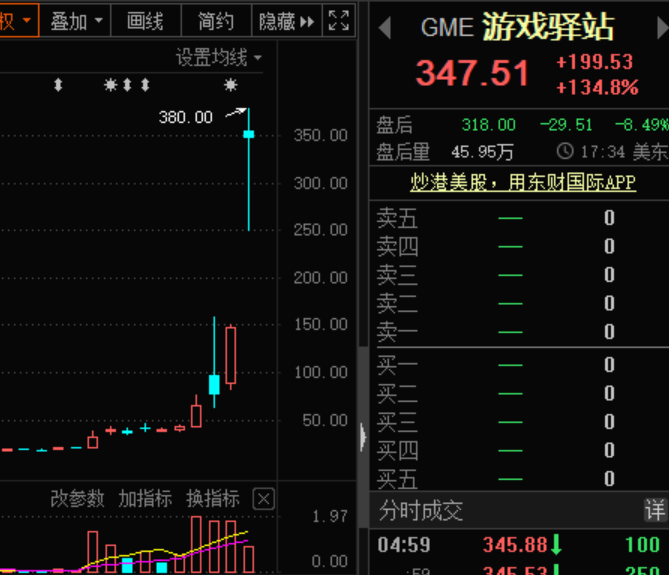Open the orange-outlined 权 dropdown
Viewport: 669px width, 575px height.
point(18,20)
